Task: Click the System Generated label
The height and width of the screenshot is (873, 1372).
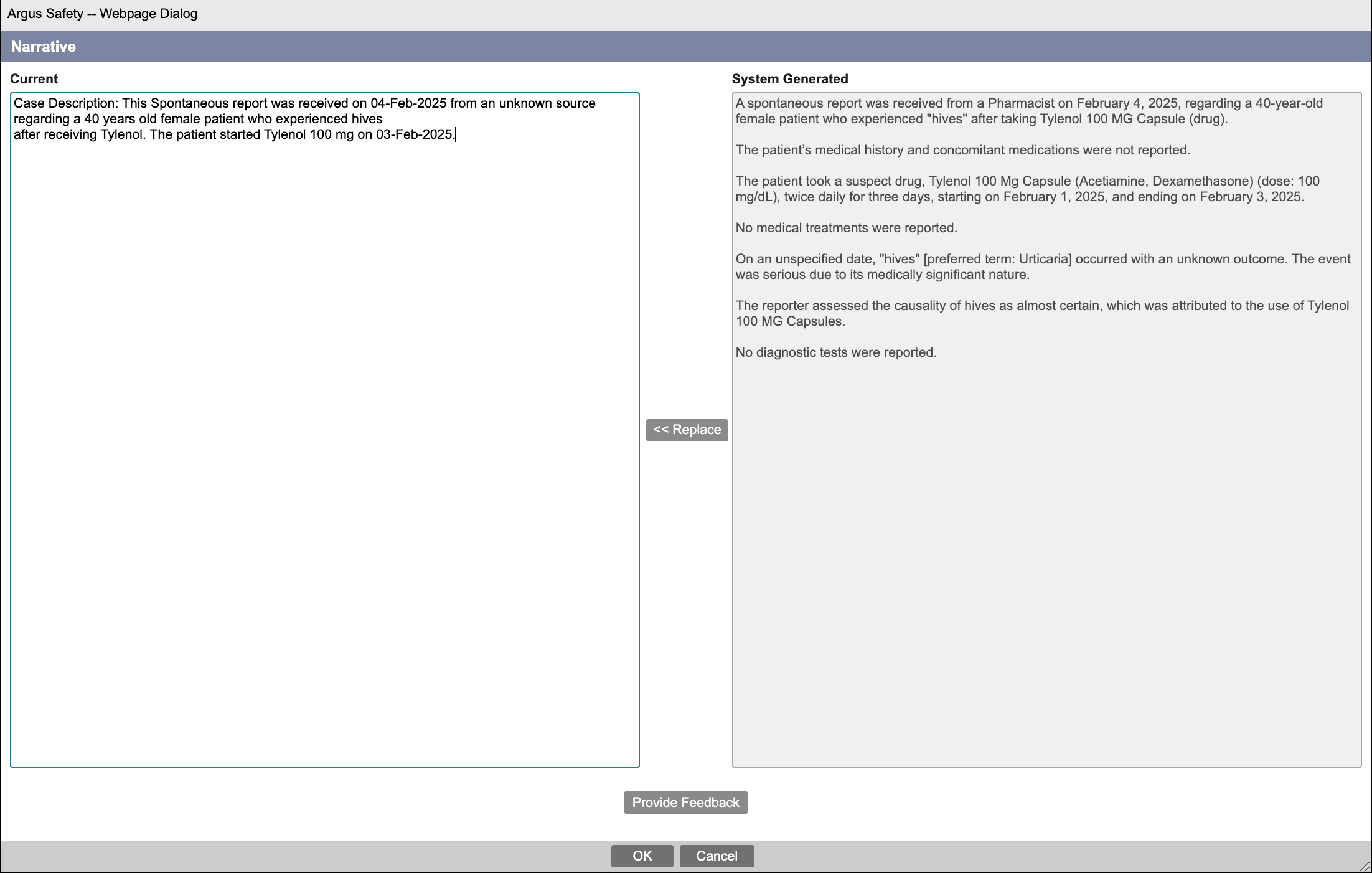Action: pyautogui.click(x=789, y=79)
